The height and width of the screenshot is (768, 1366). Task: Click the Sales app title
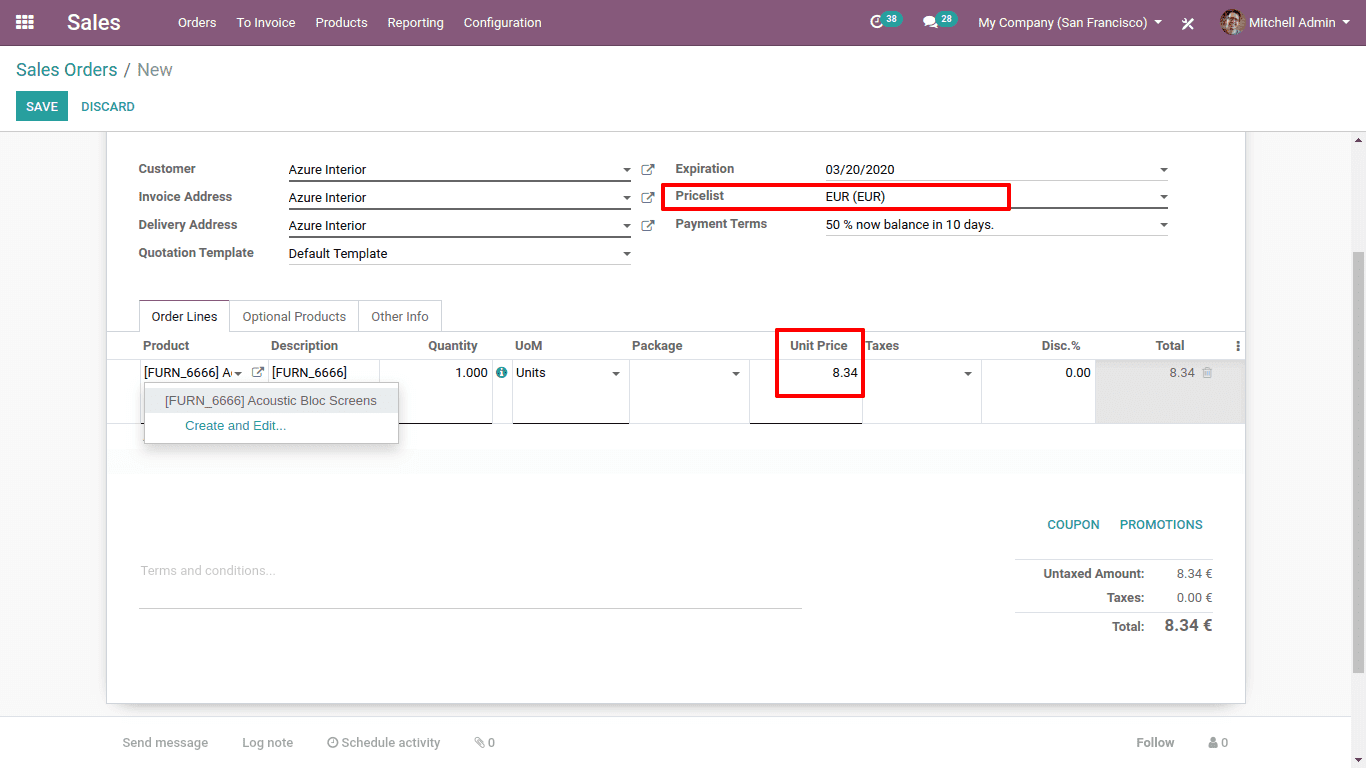pos(94,22)
